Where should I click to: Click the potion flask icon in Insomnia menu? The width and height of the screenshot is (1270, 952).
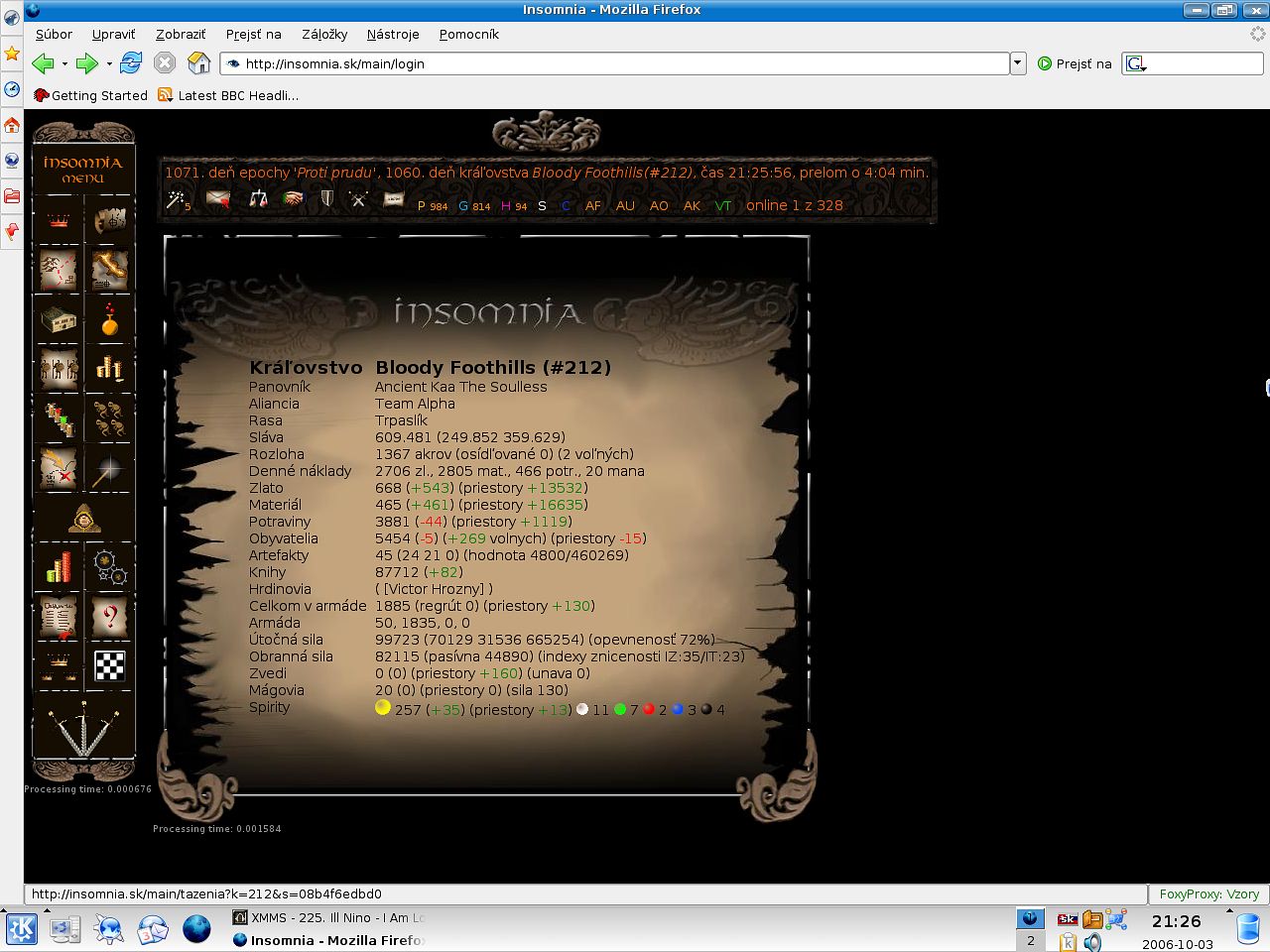pyautogui.click(x=109, y=319)
